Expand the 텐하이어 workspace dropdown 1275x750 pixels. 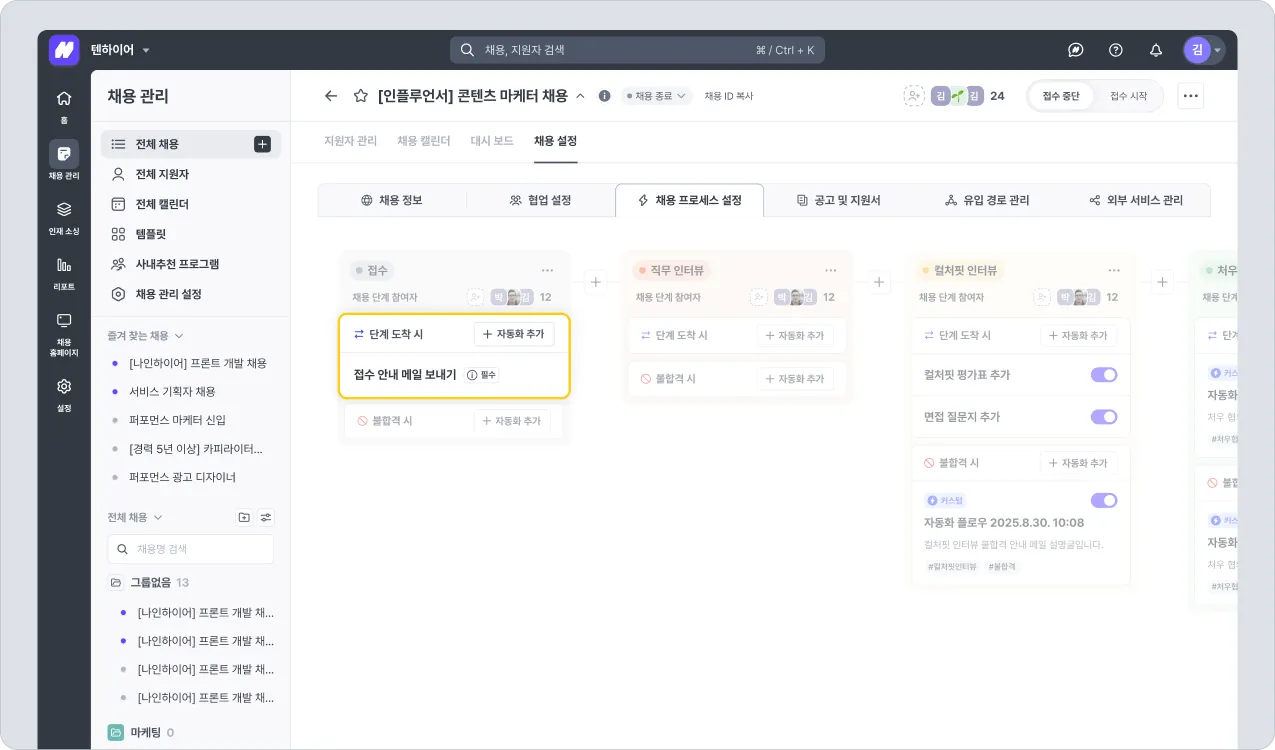146,50
